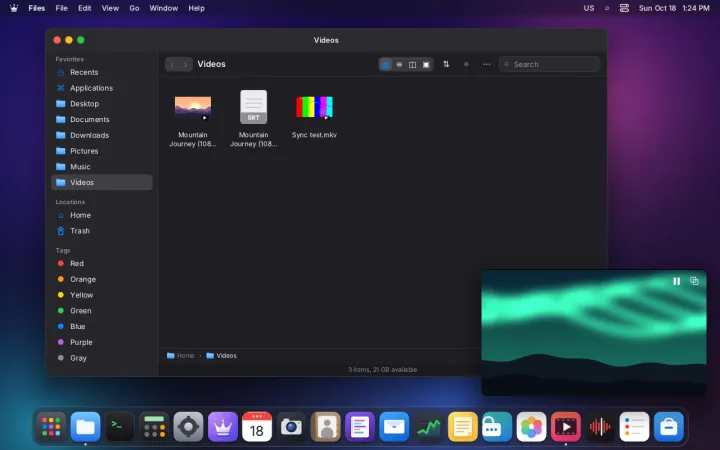The height and width of the screenshot is (450, 720).
Task: Filter by the Yellow tag
Action: coord(101,295)
